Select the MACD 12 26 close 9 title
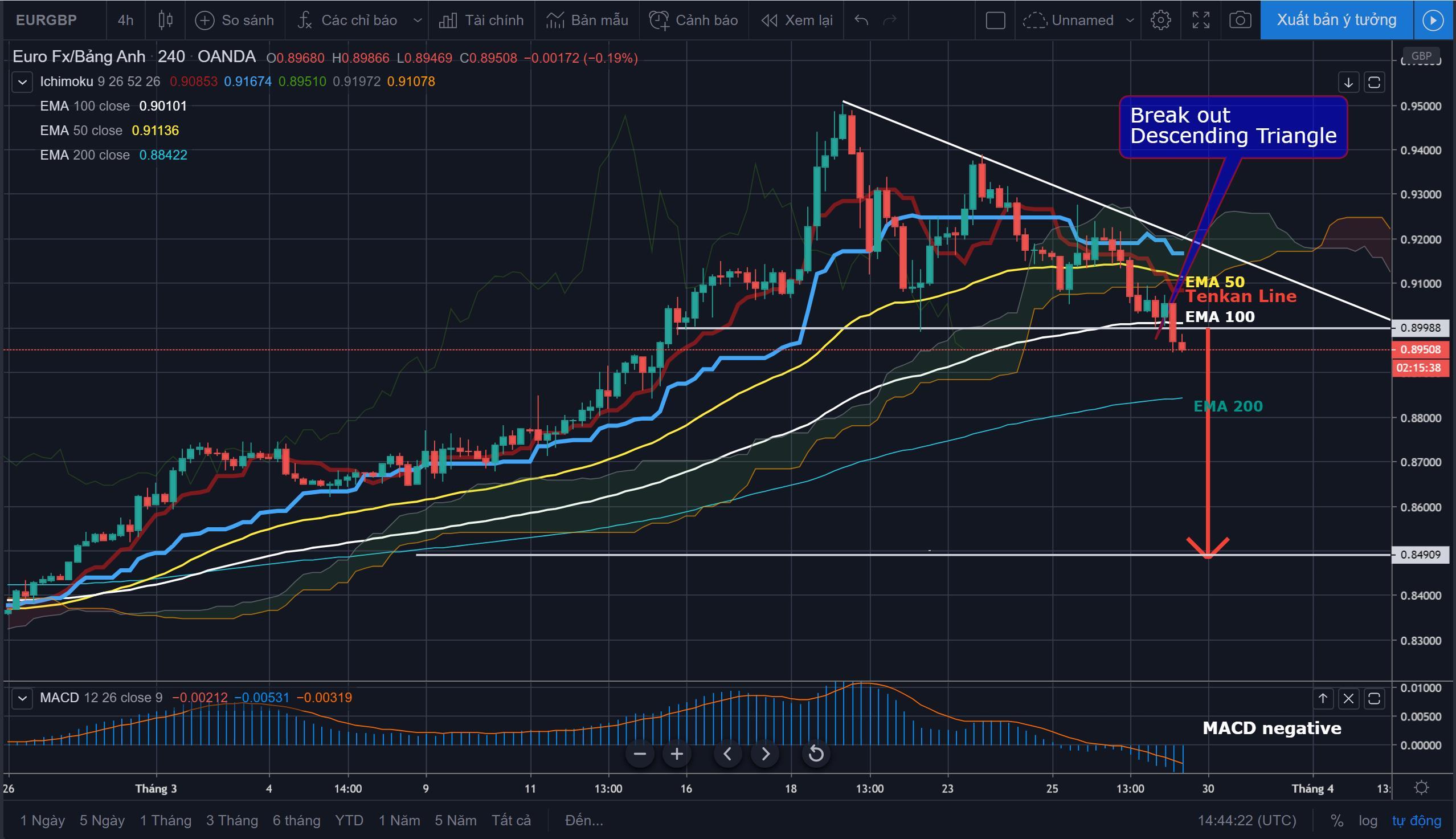 [101, 698]
